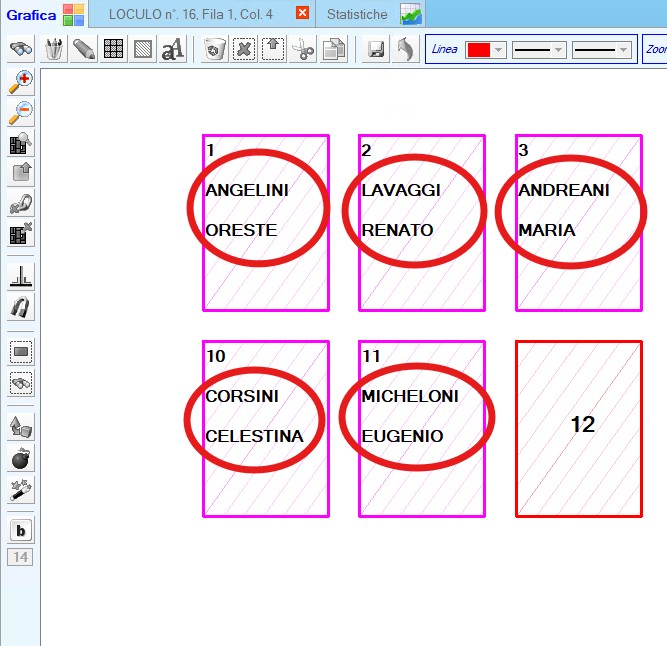
Task: Select the magnet snap tool
Action: click(x=20, y=307)
